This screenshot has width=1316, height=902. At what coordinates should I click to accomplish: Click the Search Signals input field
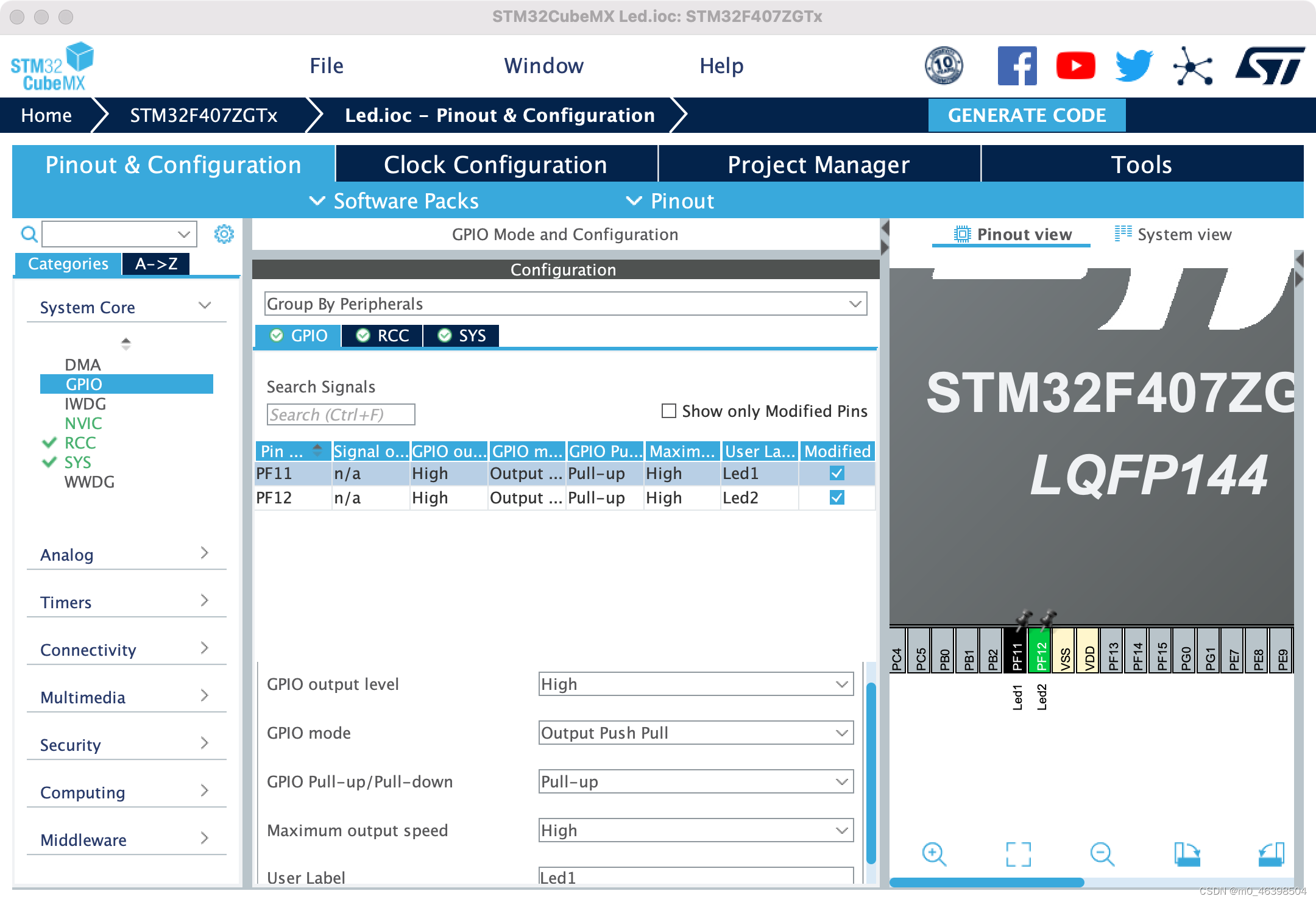pos(340,414)
